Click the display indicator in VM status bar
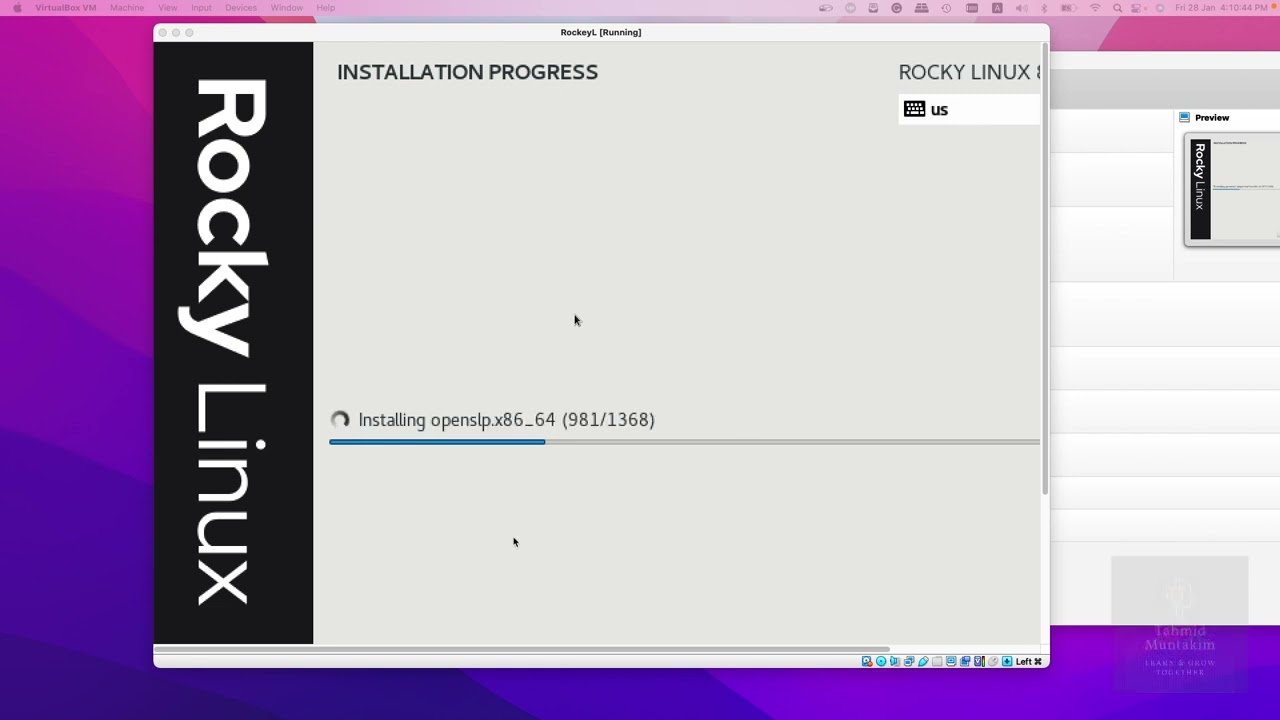 pos(951,661)
